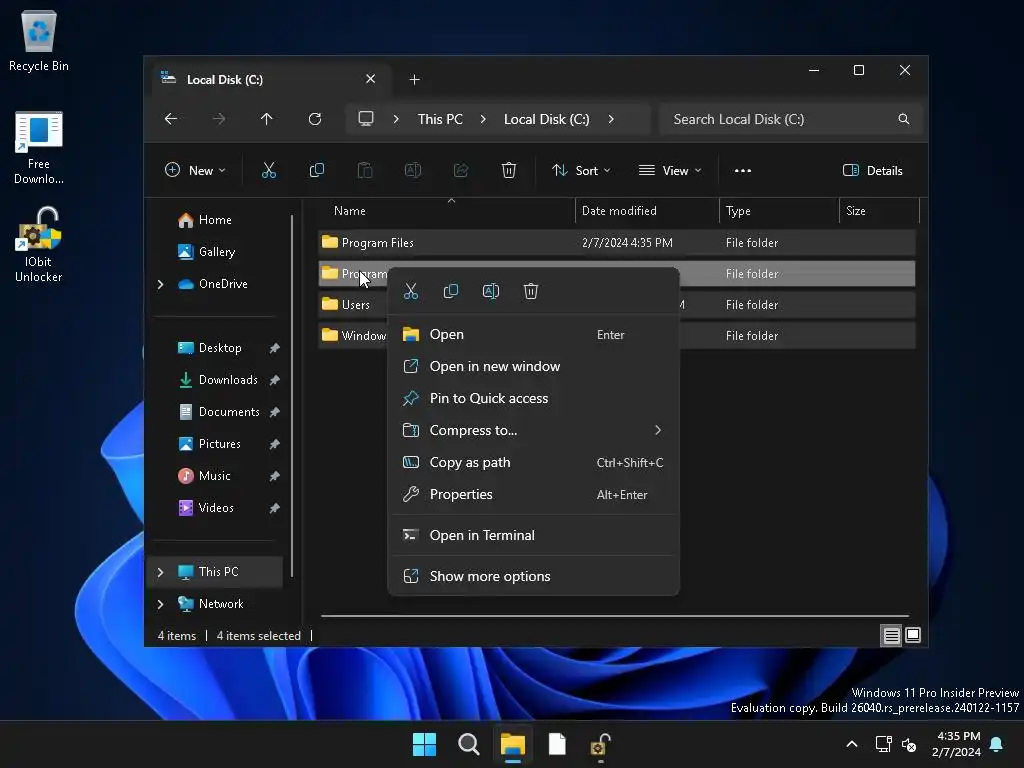This screenshot has width=1024, height=768.
Task: Choose Open in Terminal
Action: (x=534, y=536)
